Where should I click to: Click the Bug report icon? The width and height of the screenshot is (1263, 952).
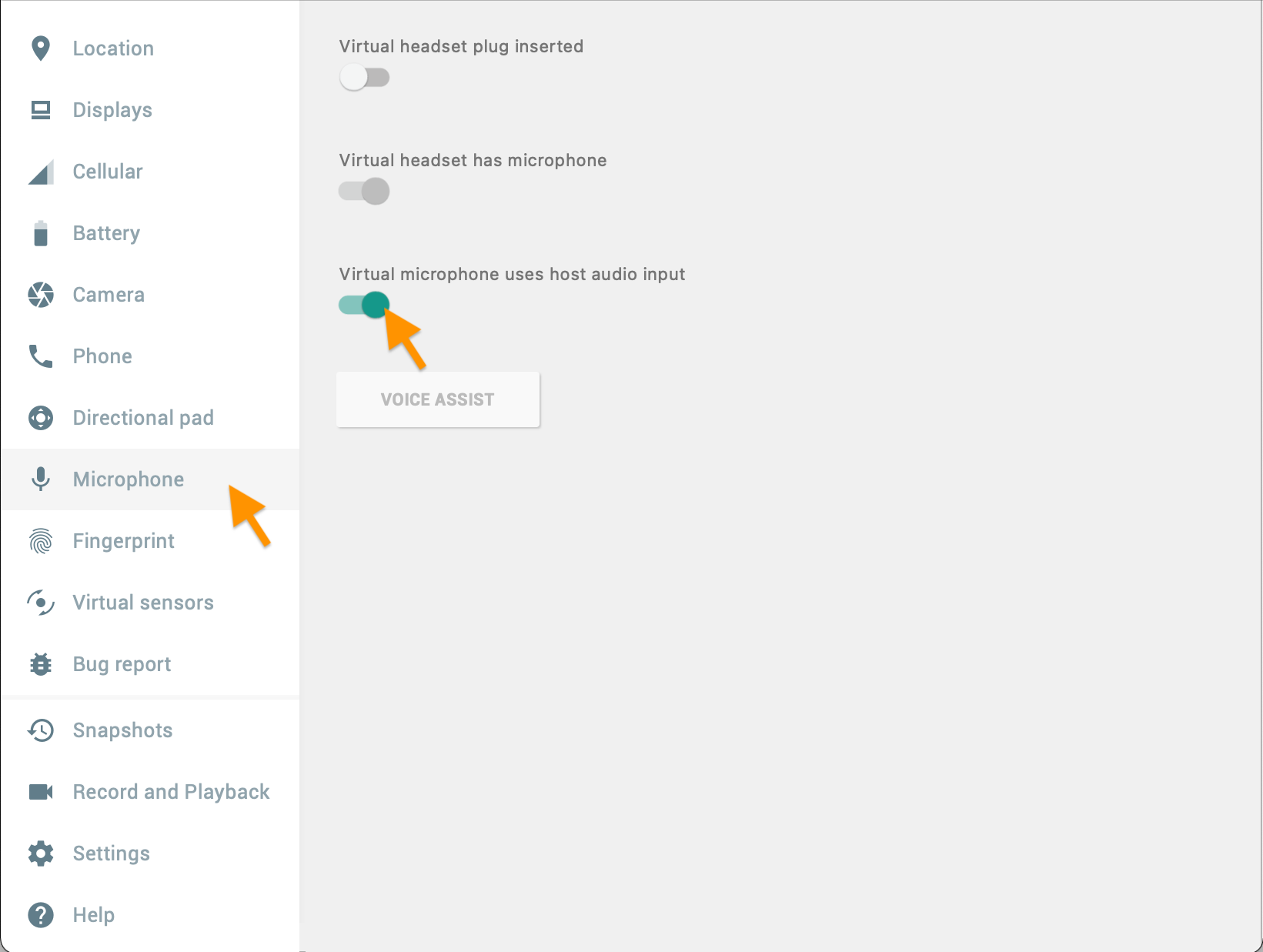pos(41,664)
